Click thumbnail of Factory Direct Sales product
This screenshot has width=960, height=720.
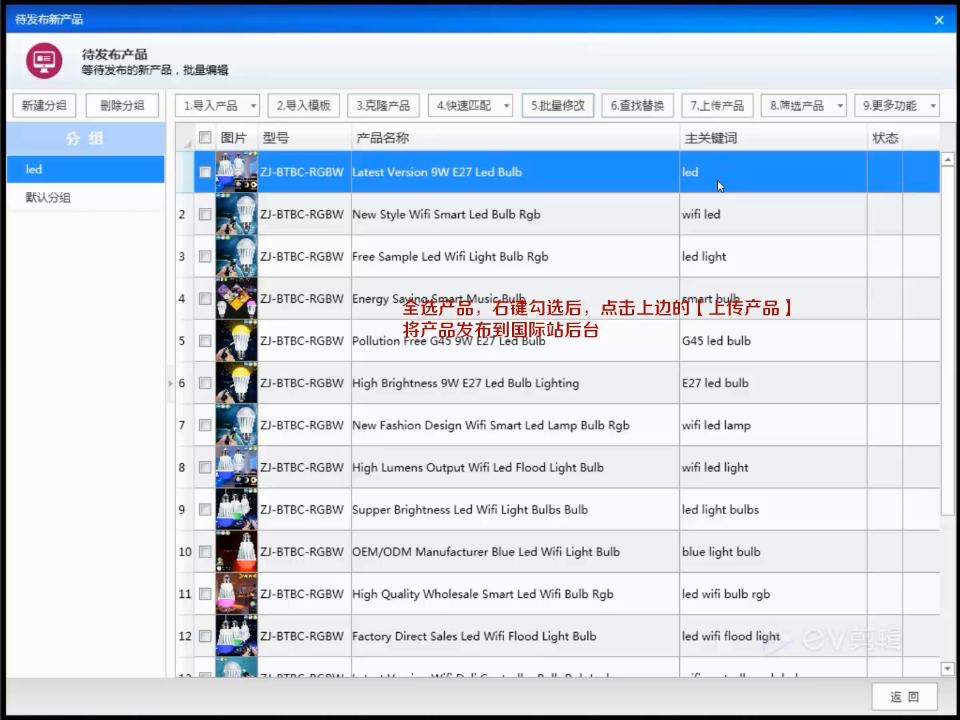click(x=236, y=637)
